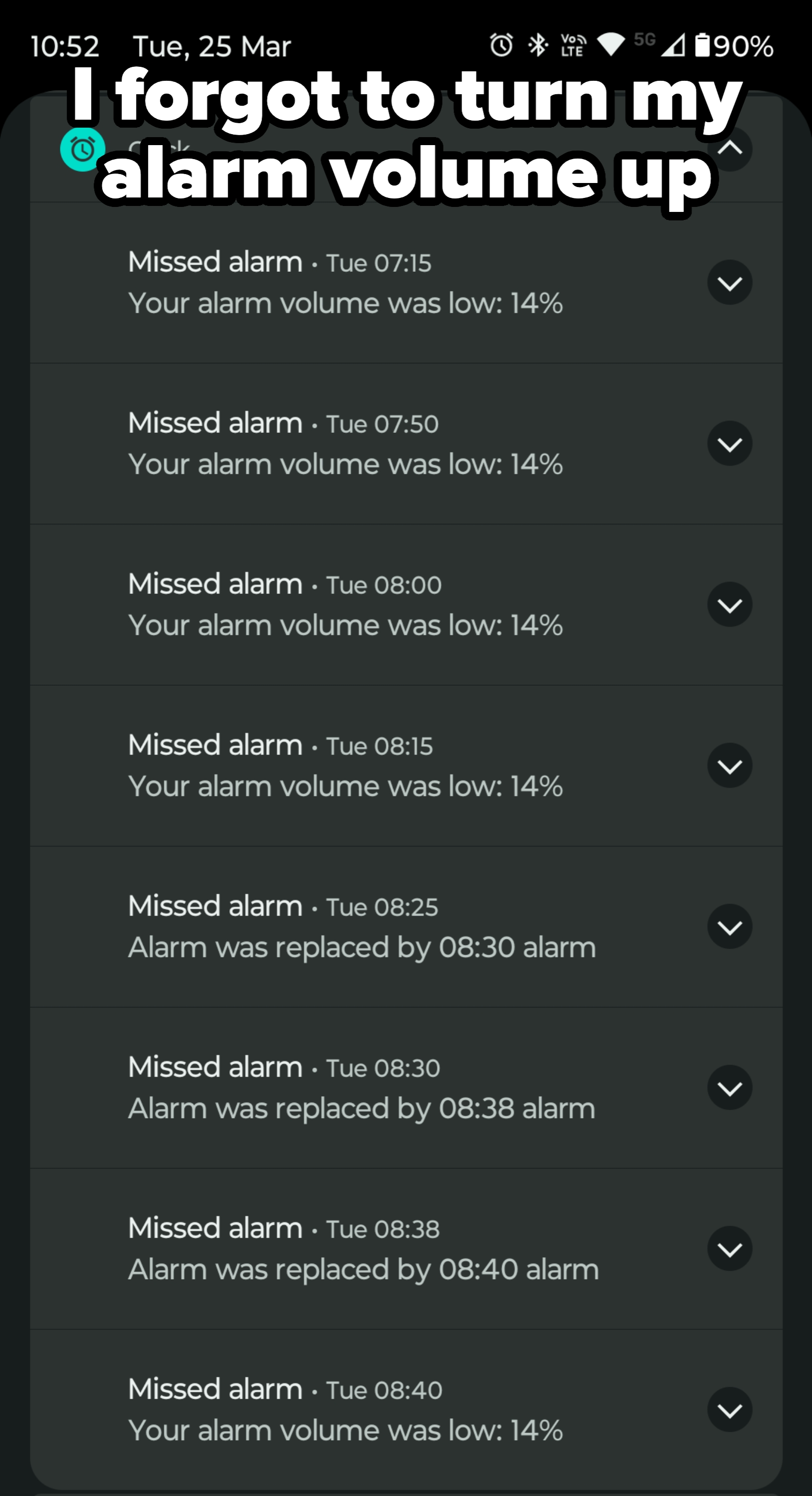The height and width of the screenshot is (1496, 812).
Task: Expand the 08:30 missed alarm entry
Action: (x=730, y=1087)
